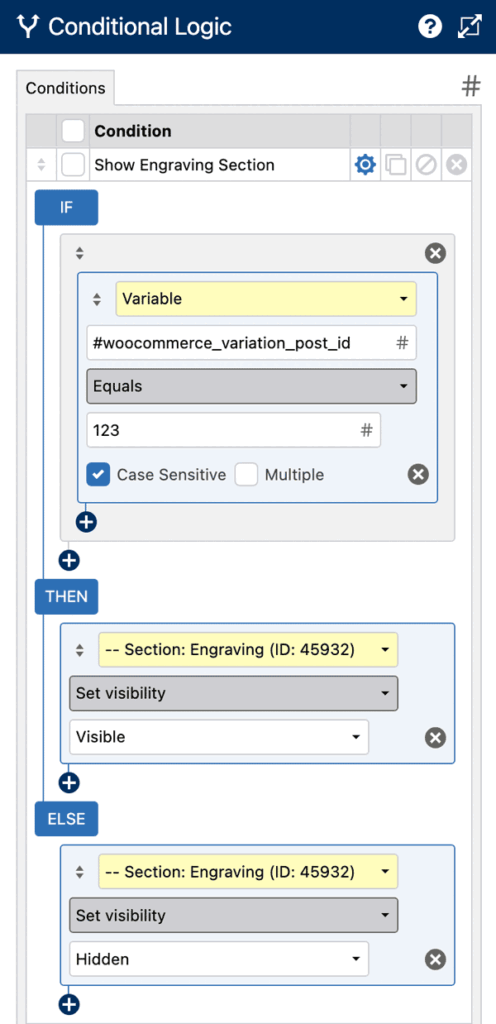The height and width of the screenshot is (1024, 496).
Task: Click the hash icon beside the Conditions tab
Action: 471,86
